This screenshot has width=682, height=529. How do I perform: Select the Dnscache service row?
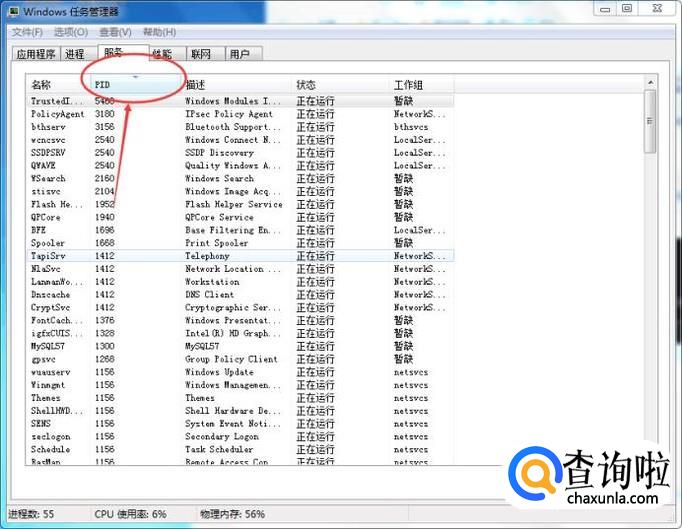coord(240,295)
